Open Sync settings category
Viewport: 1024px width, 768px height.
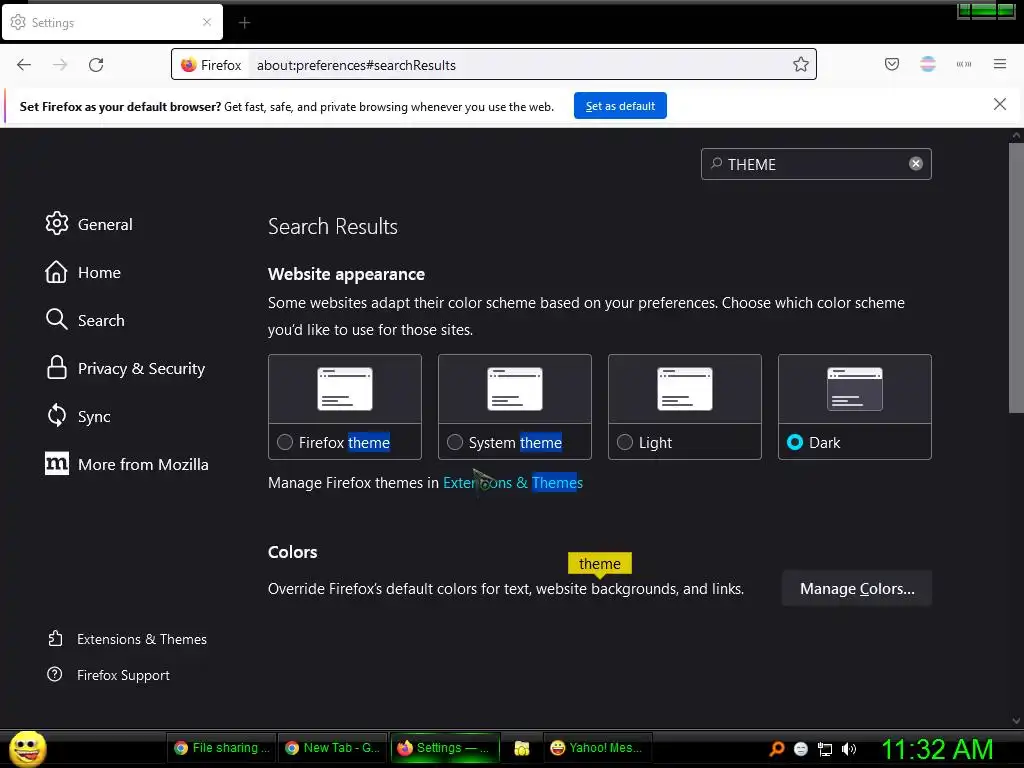(x=78, y=416)
